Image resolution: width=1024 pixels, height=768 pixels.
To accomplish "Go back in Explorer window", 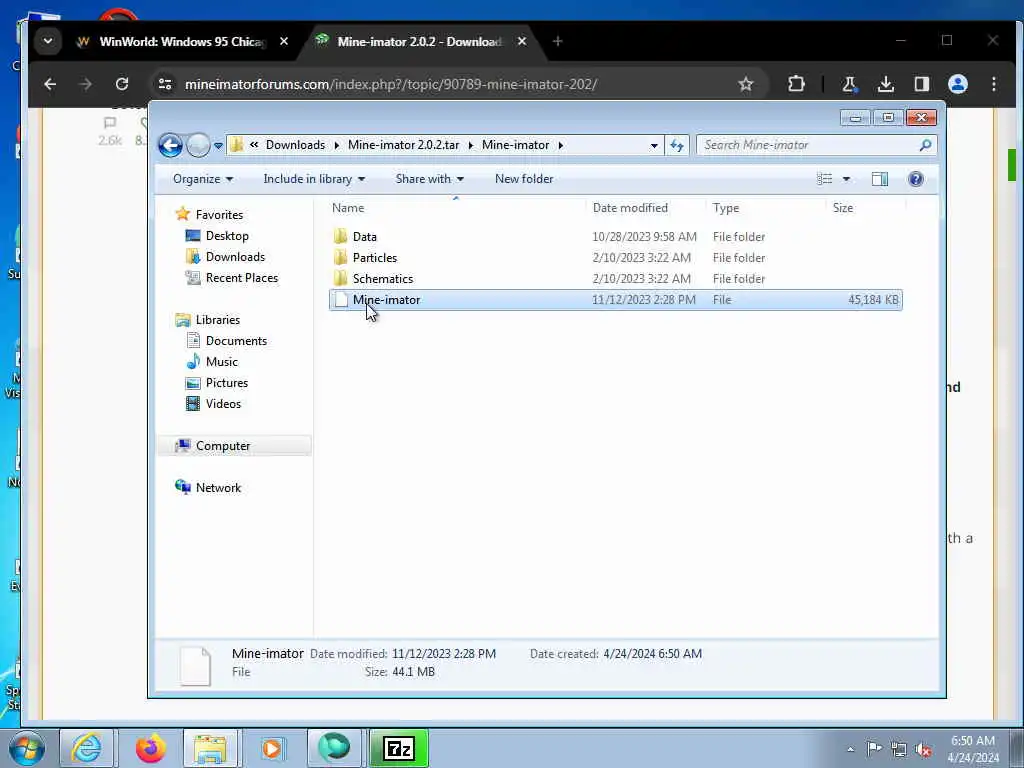I will pyautogui.click(x=170, y=145).
